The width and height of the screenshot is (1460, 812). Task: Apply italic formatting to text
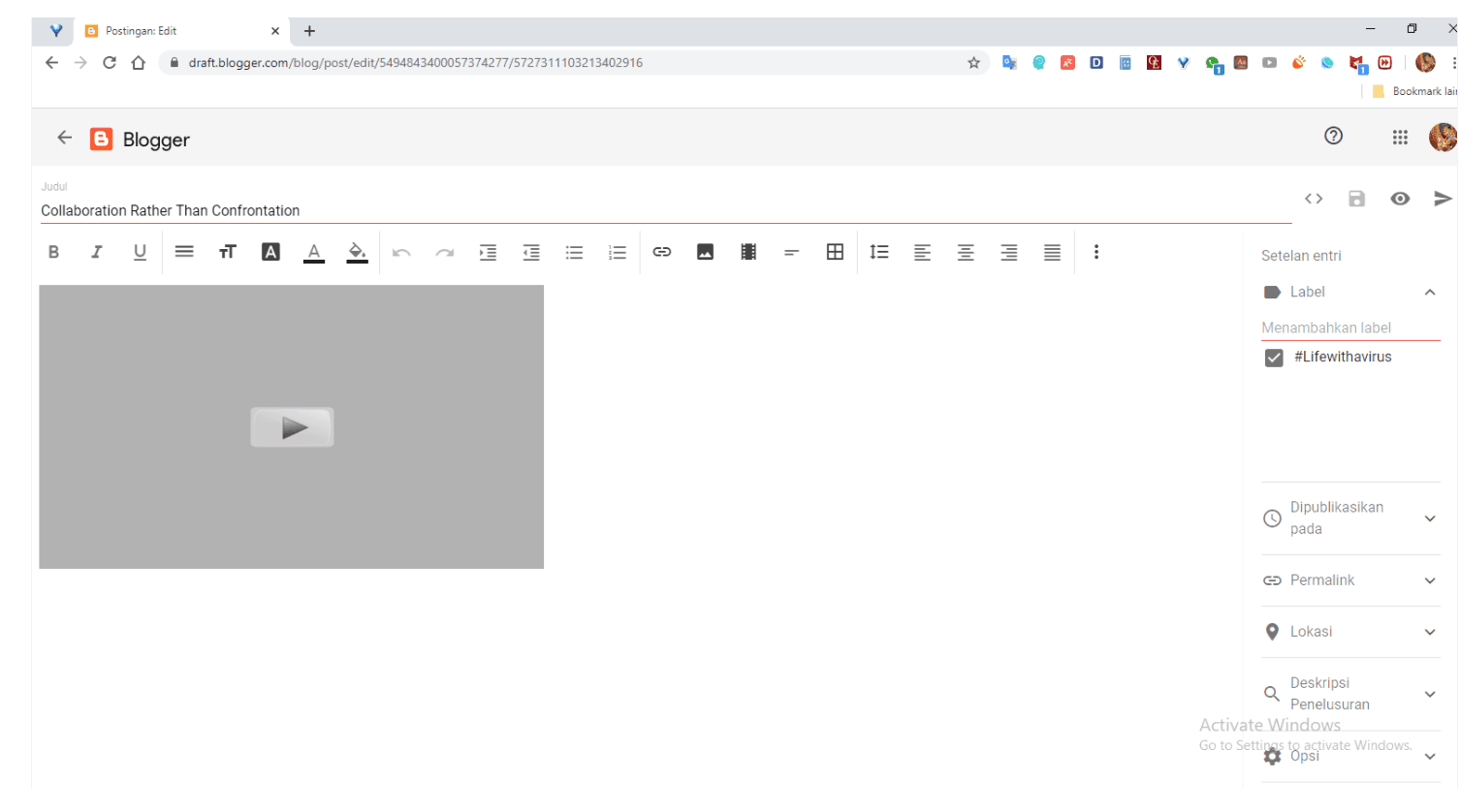tap(96, 252)
